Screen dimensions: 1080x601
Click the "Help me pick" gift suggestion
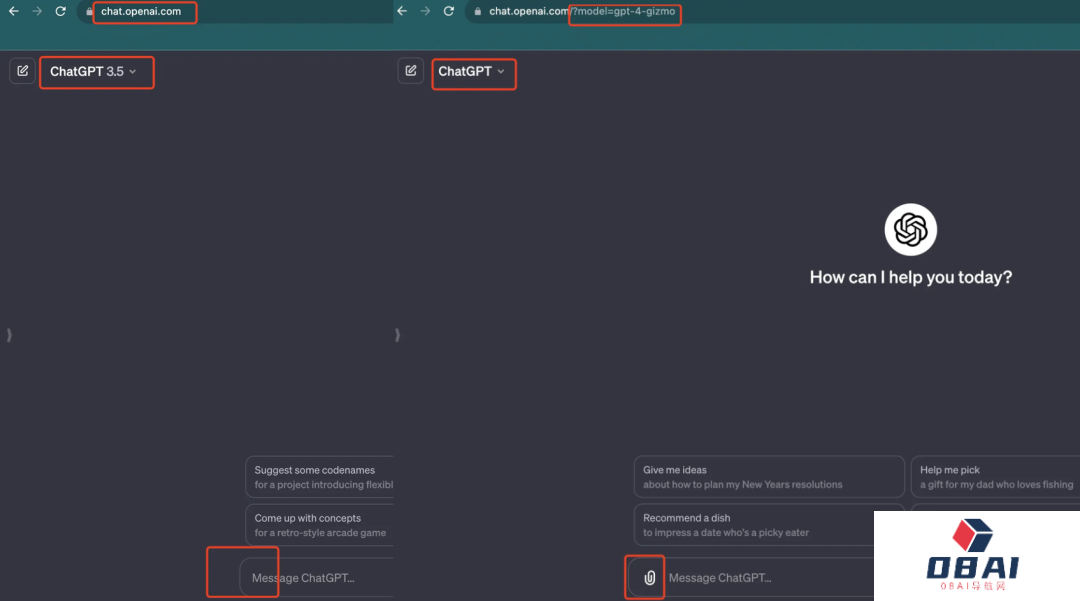(994, 477)
